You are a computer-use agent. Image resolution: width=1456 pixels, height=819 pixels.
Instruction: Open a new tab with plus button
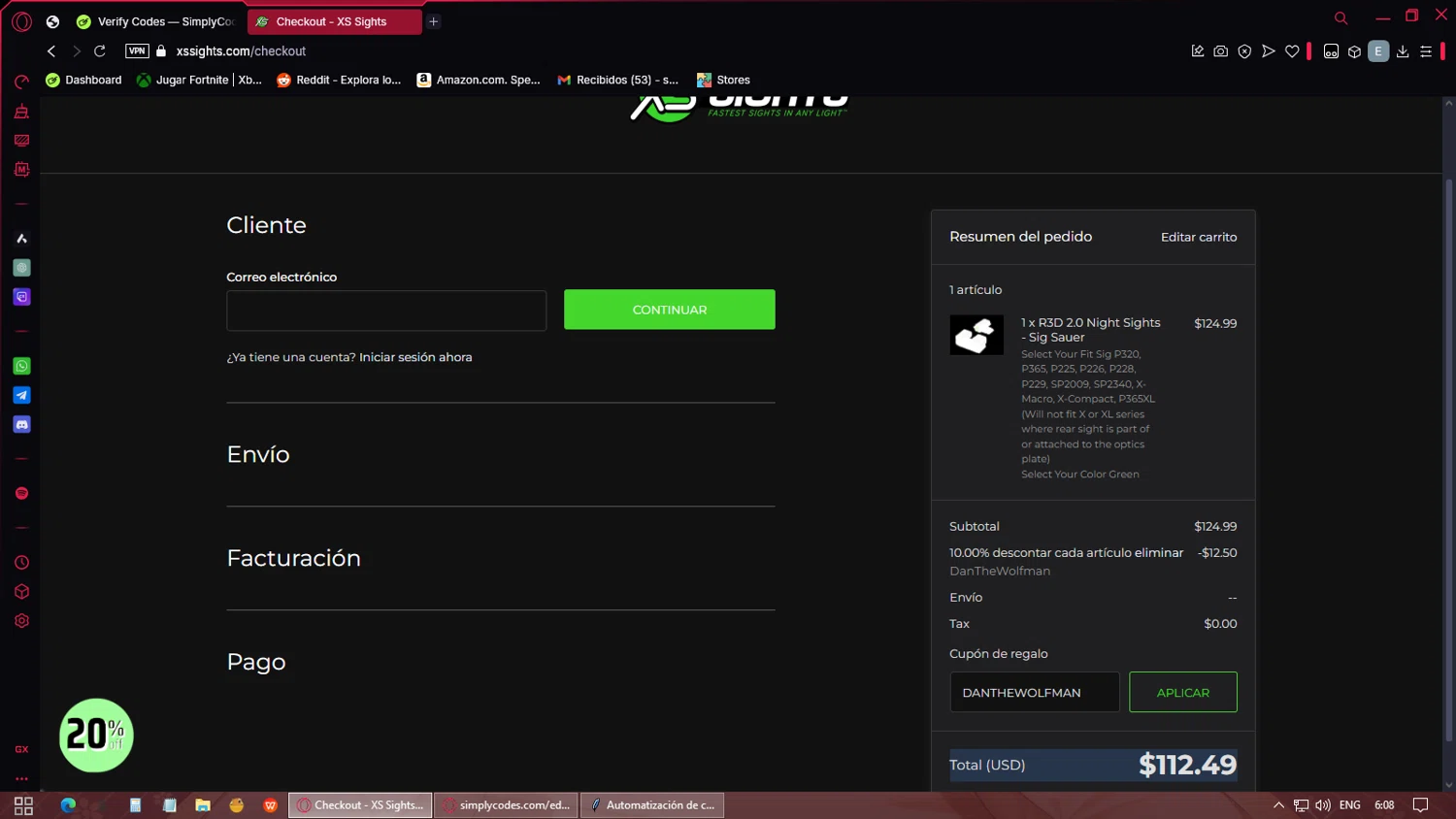(434, 21)
